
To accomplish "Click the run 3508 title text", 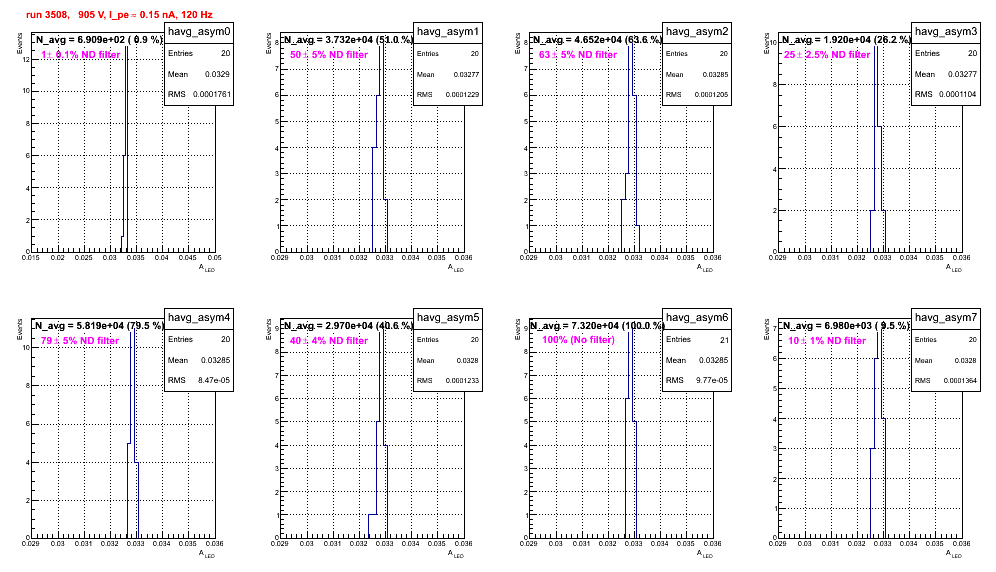I will coord(119,15).
